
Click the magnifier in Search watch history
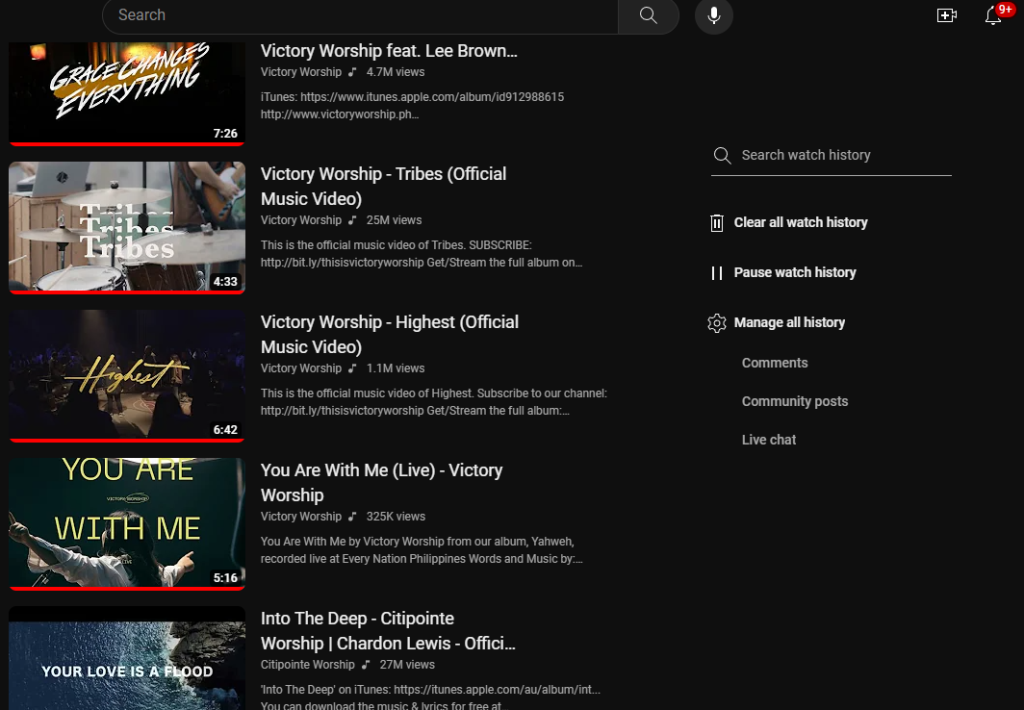(722, 155)
